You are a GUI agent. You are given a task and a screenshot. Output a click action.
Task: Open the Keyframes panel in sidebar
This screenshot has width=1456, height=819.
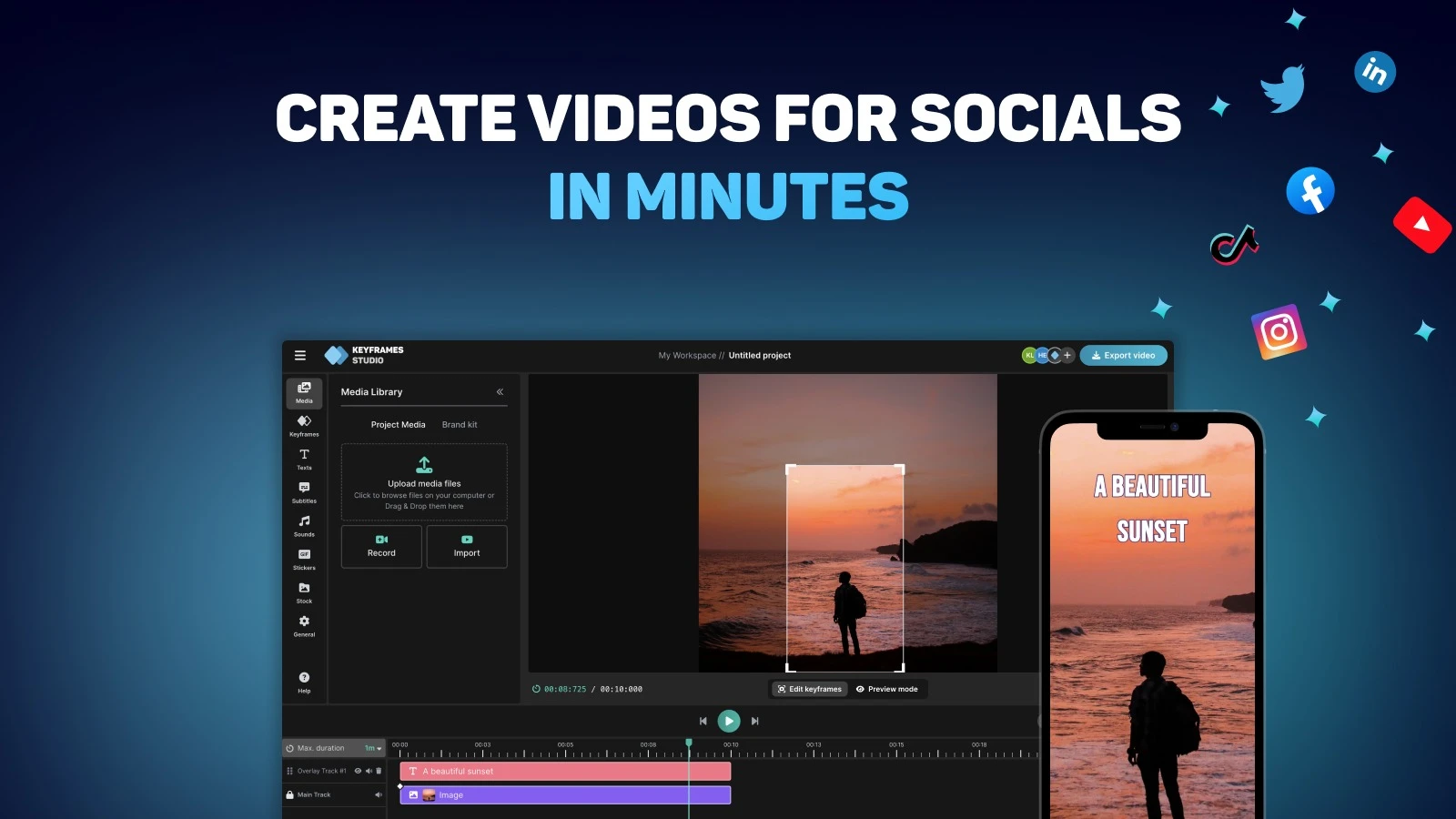304,425
